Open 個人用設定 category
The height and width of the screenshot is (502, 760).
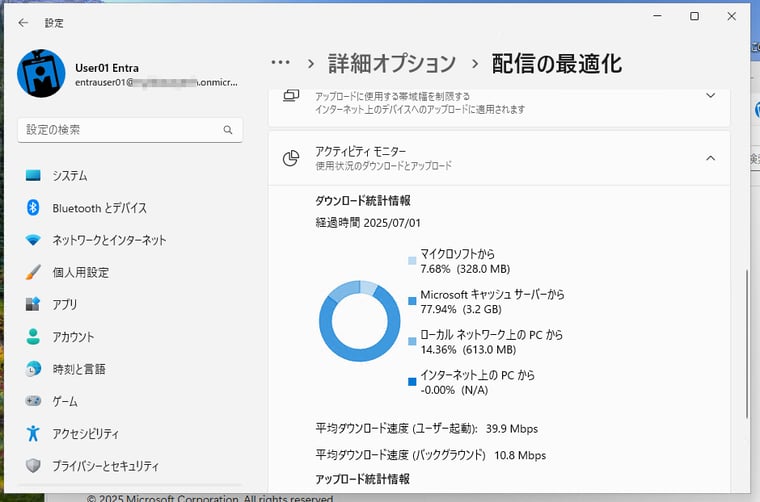[x=130, y=272]
